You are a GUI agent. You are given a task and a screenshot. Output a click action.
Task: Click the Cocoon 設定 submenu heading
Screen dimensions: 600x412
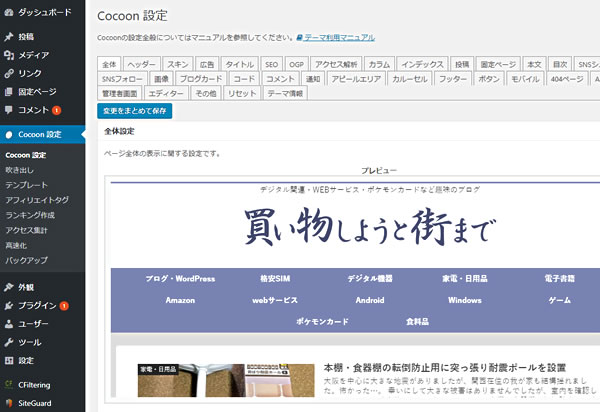(26, 155)
